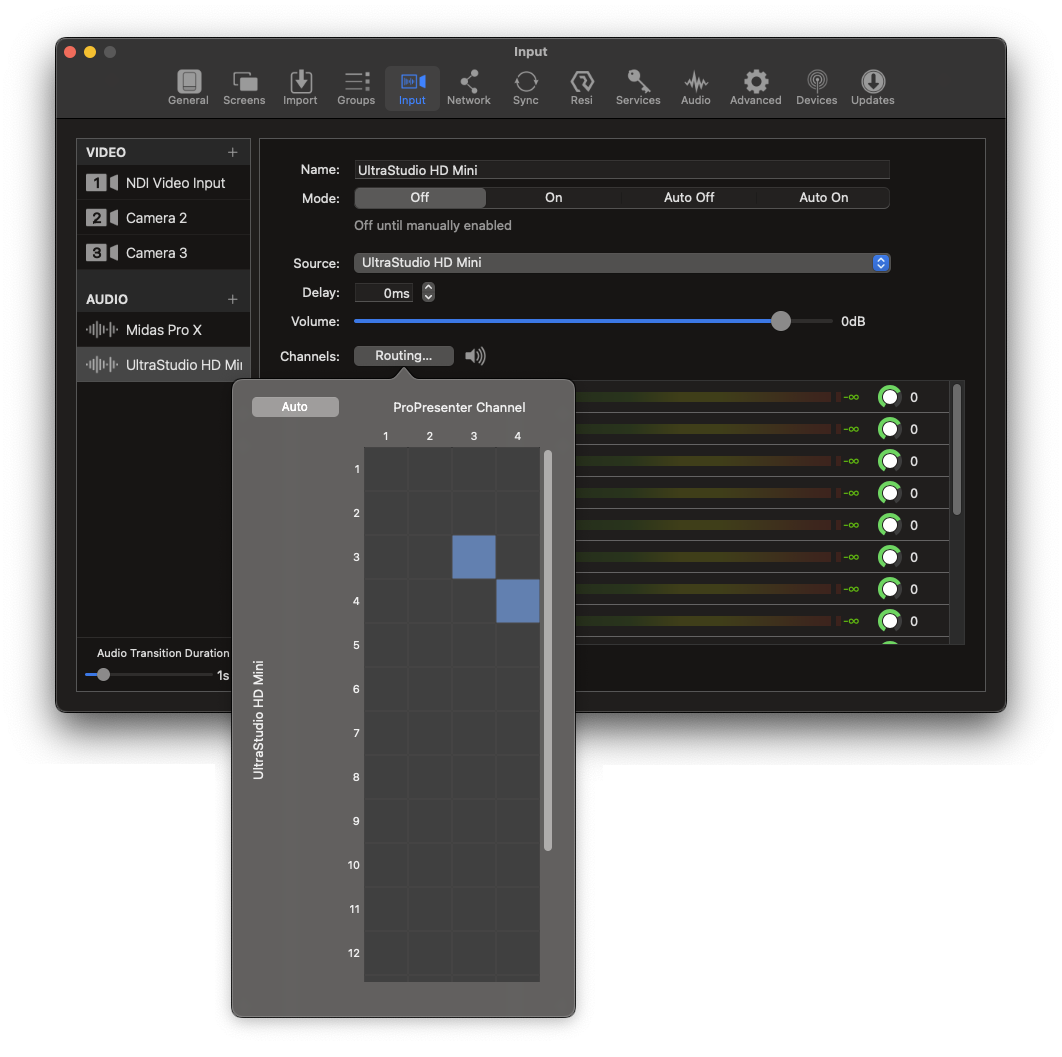
Task: Click the ProPresenter Channel heading
Action: click(459, 408)
